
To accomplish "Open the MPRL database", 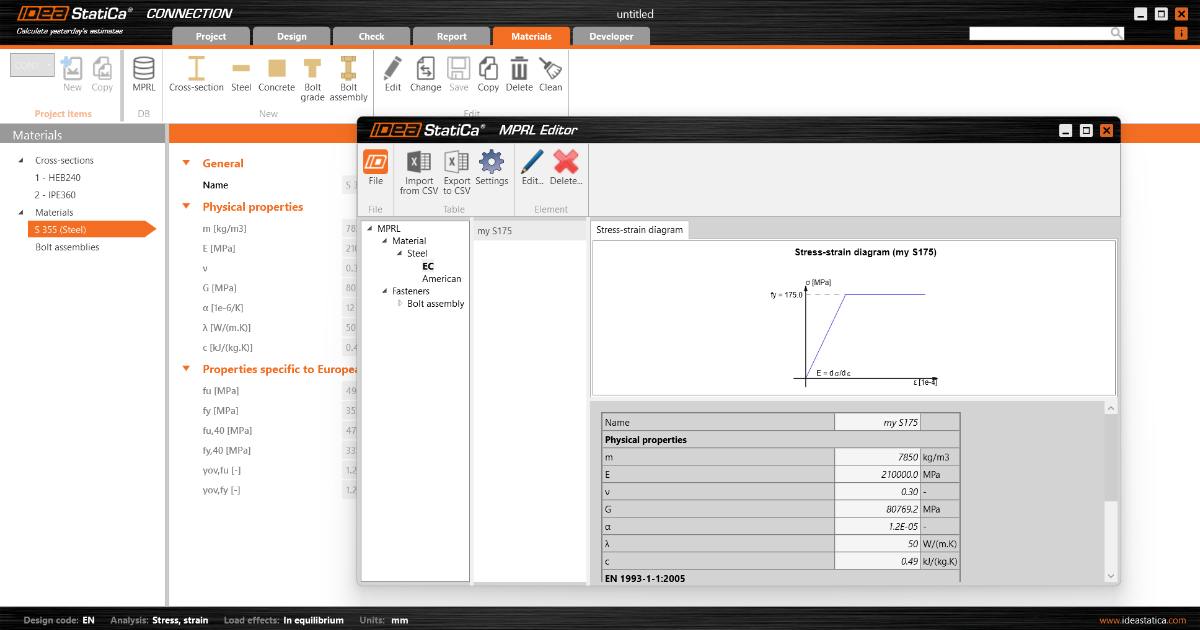I will tap(143, 73).
